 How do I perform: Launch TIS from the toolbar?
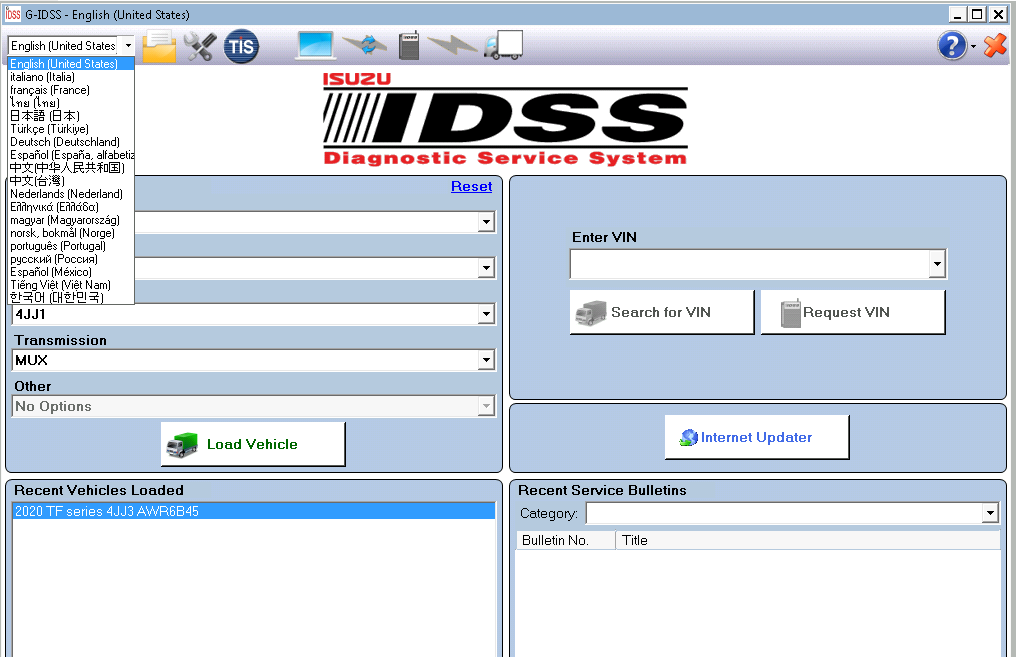click(x=240, y=45)
